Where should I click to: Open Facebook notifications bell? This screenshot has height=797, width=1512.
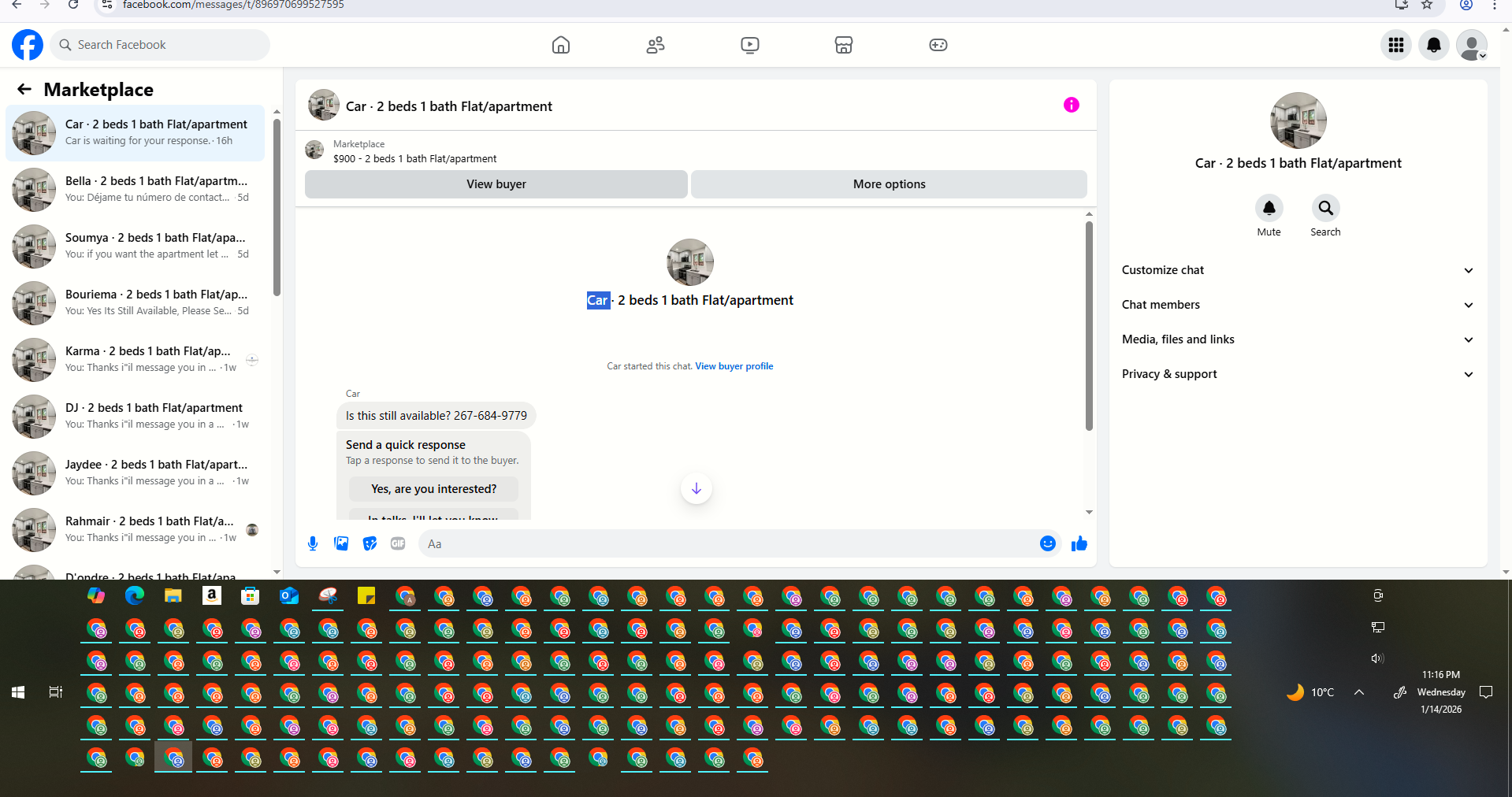1434,45
